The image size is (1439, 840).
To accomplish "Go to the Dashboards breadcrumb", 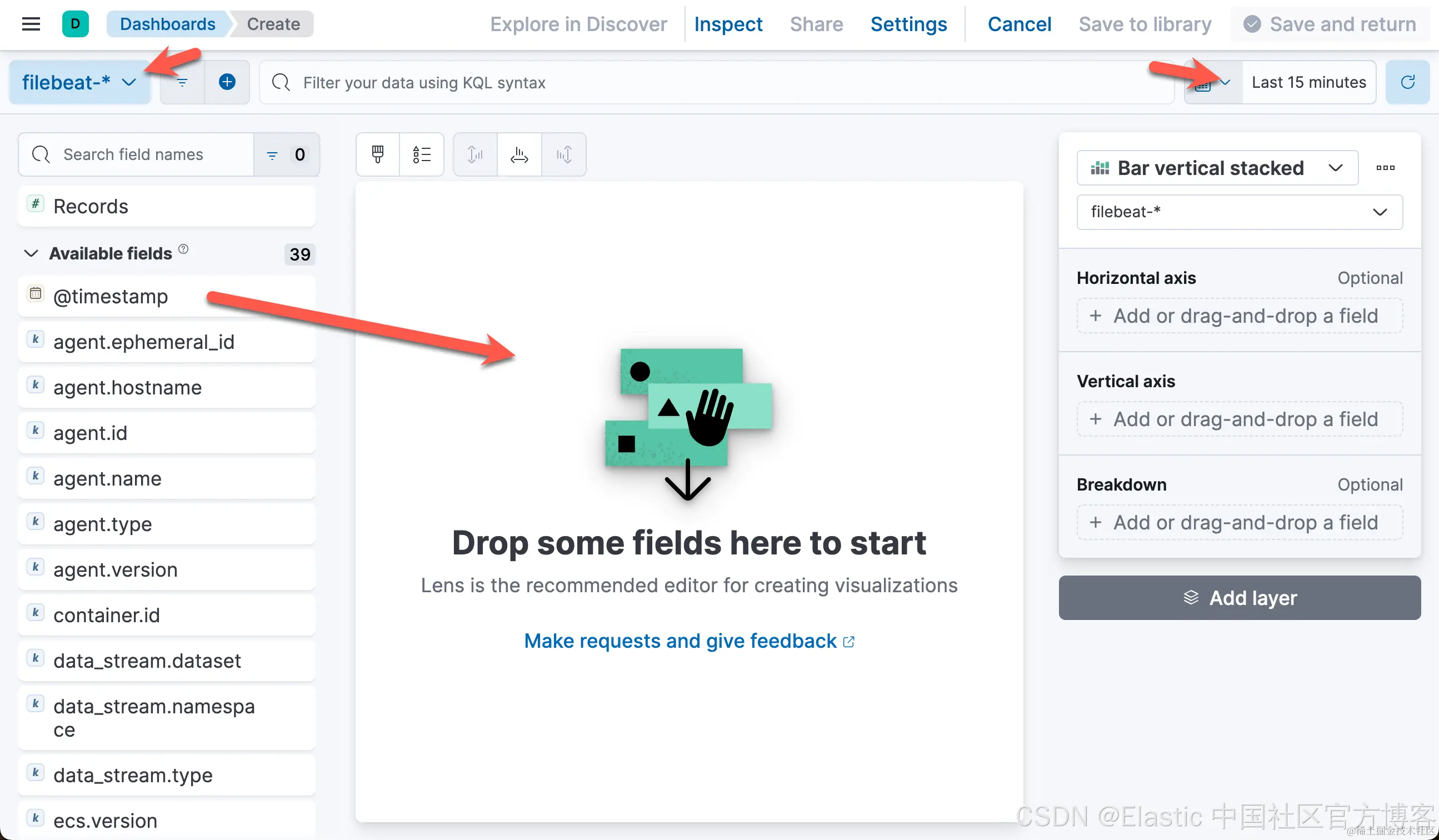I will point(167,24).
